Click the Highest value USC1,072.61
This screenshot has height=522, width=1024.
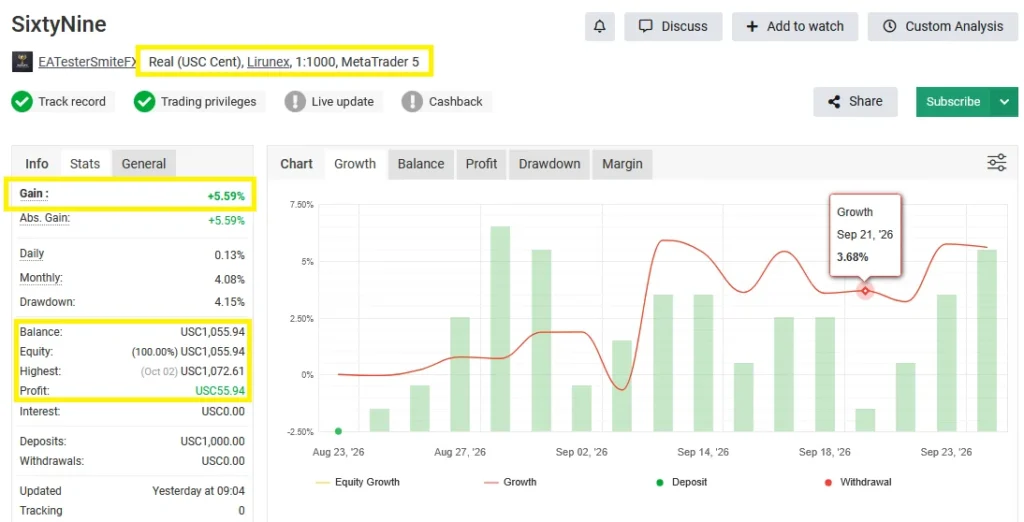(x=213, y=371)
